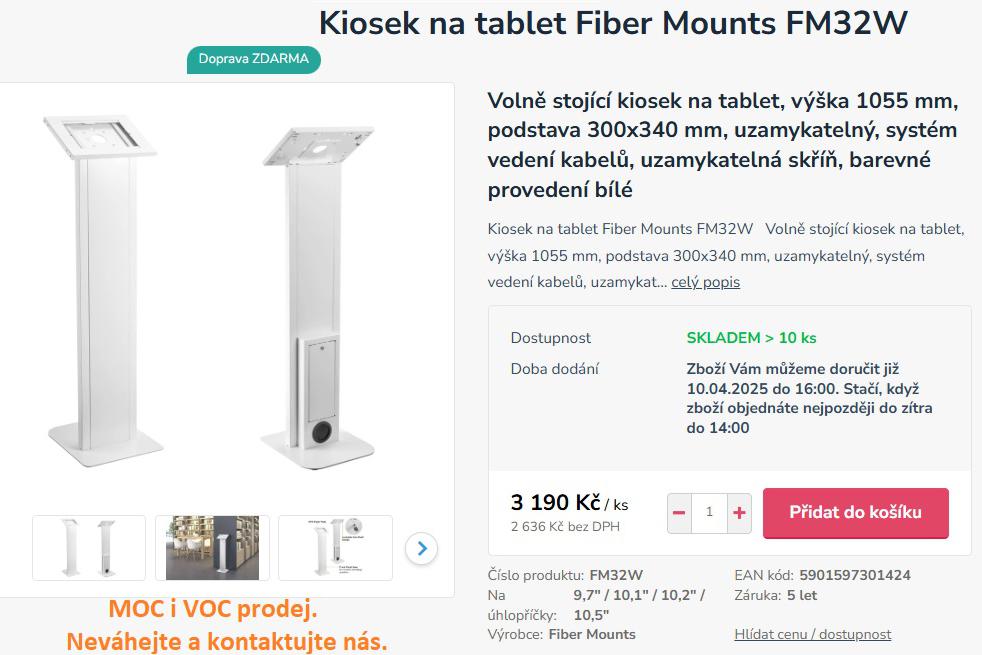Open the next product image with the arrow

pyautogui.click(x=421, y=548)
